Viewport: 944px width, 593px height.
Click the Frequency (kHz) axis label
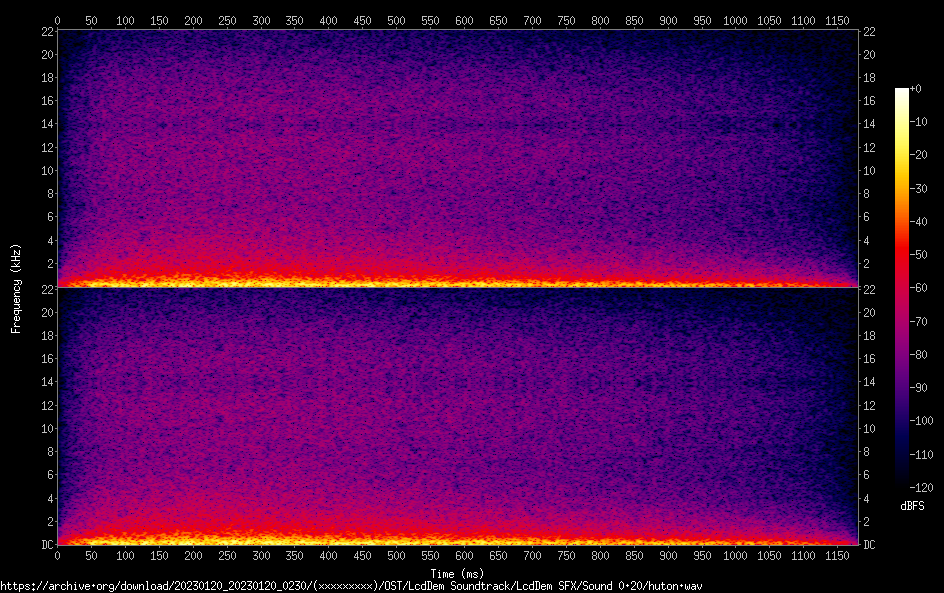16,288
